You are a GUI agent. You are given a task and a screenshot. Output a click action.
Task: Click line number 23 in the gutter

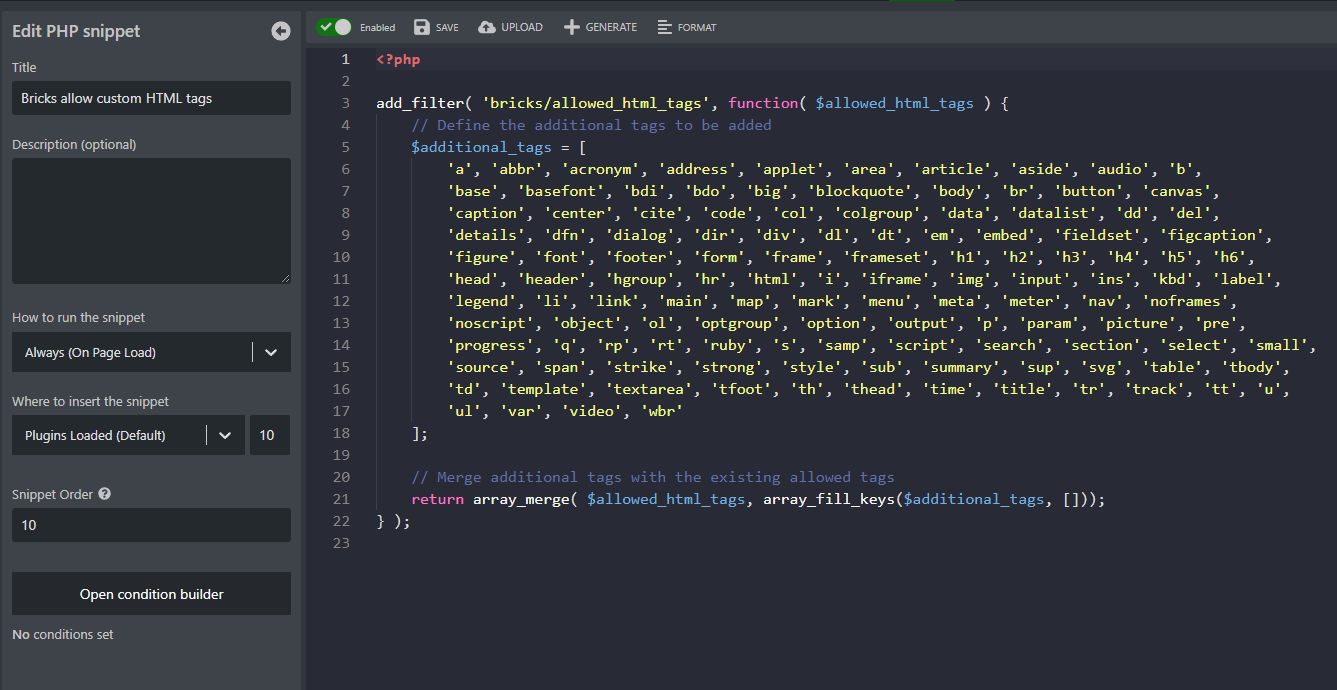(341, 543)
